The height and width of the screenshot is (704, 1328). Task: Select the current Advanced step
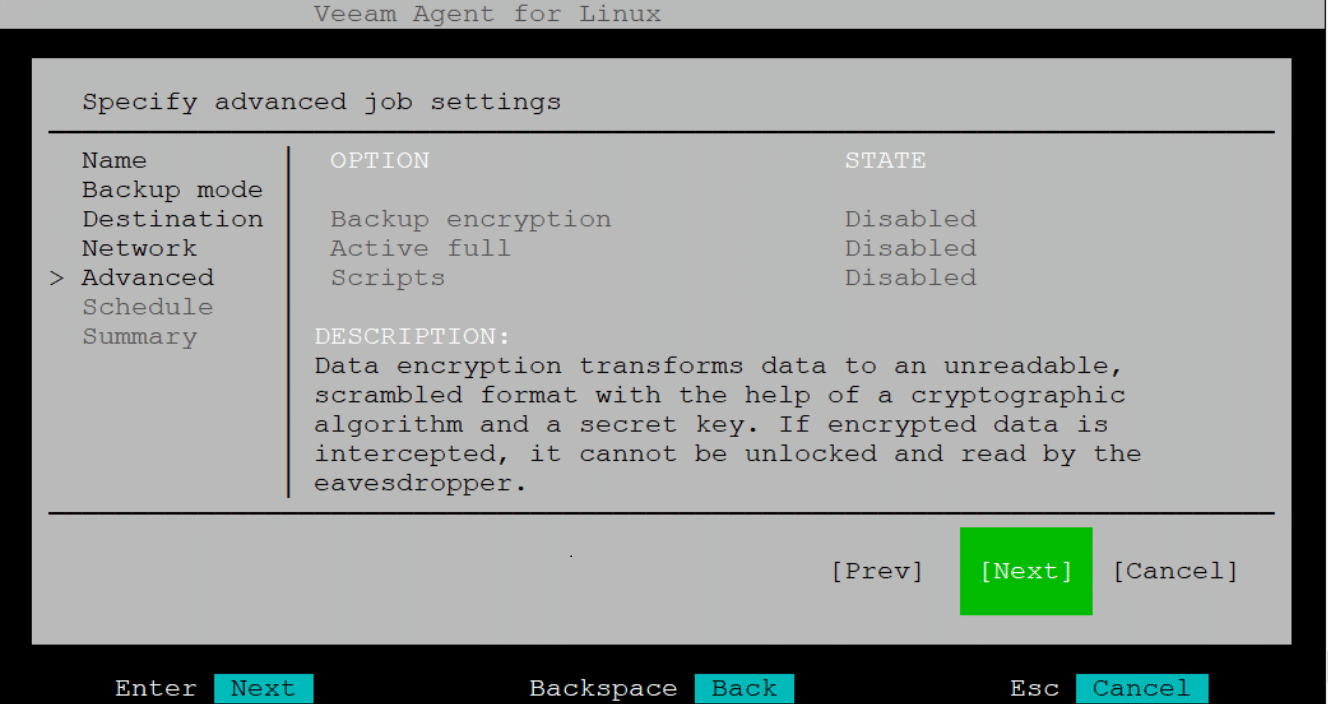[x=147, y=278]
